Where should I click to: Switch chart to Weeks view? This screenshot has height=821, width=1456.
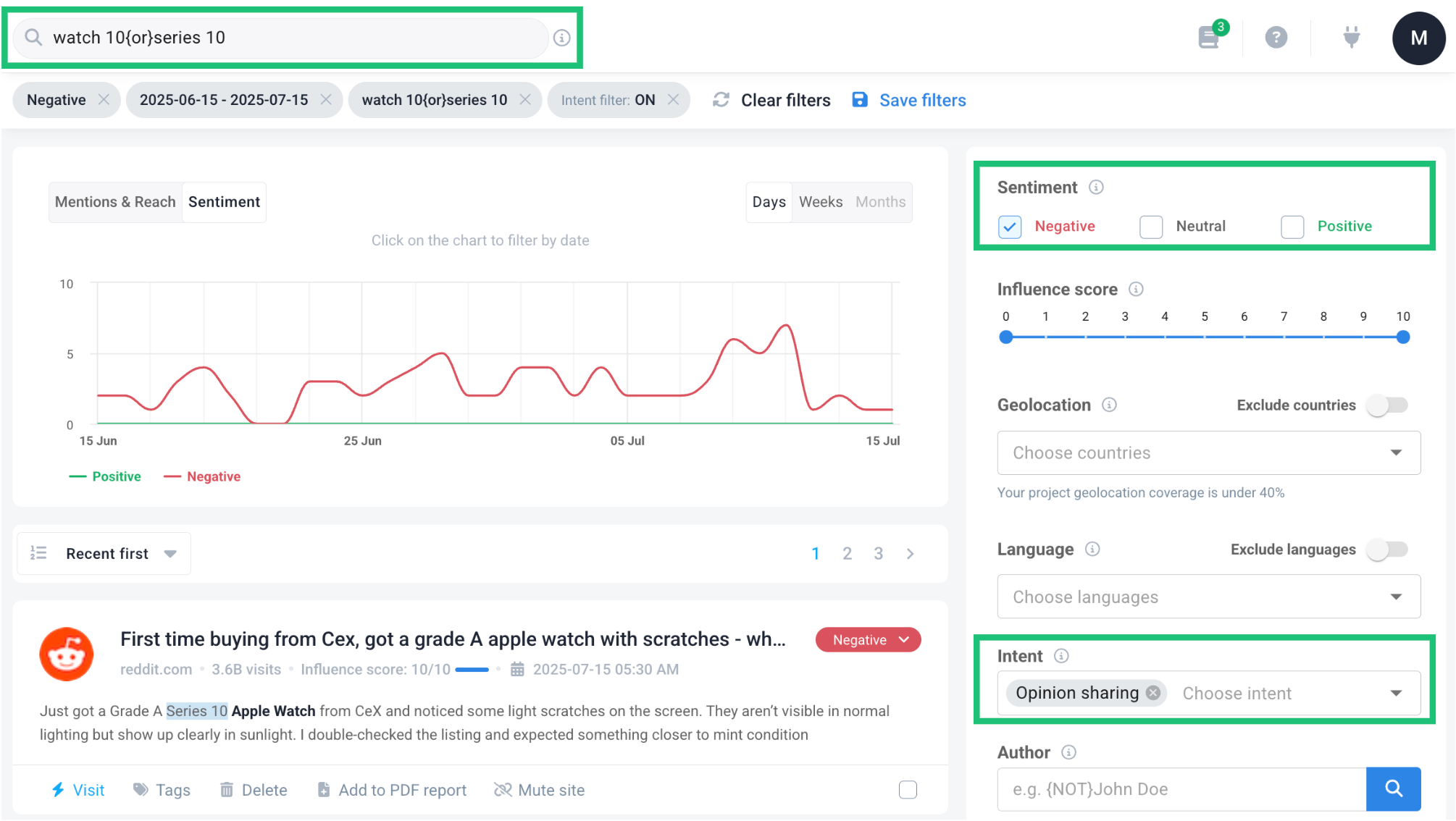click(x=821, y=202)
